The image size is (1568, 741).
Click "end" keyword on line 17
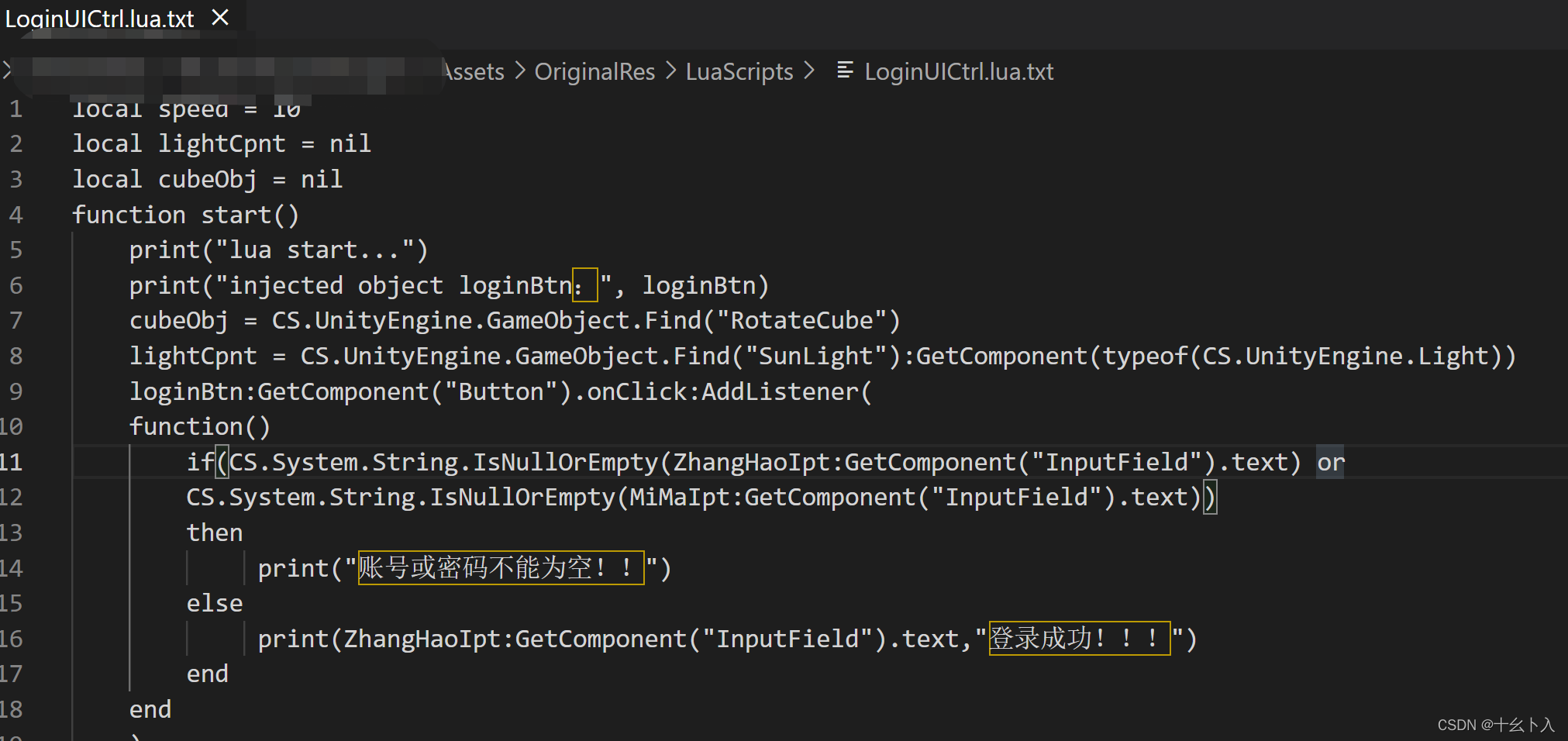click(208, 674)
